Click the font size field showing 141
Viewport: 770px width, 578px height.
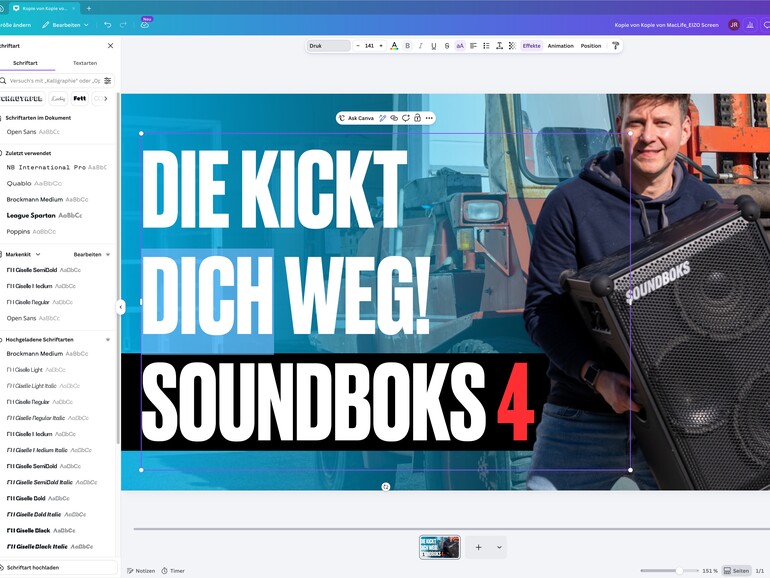[x=369, y=46]
